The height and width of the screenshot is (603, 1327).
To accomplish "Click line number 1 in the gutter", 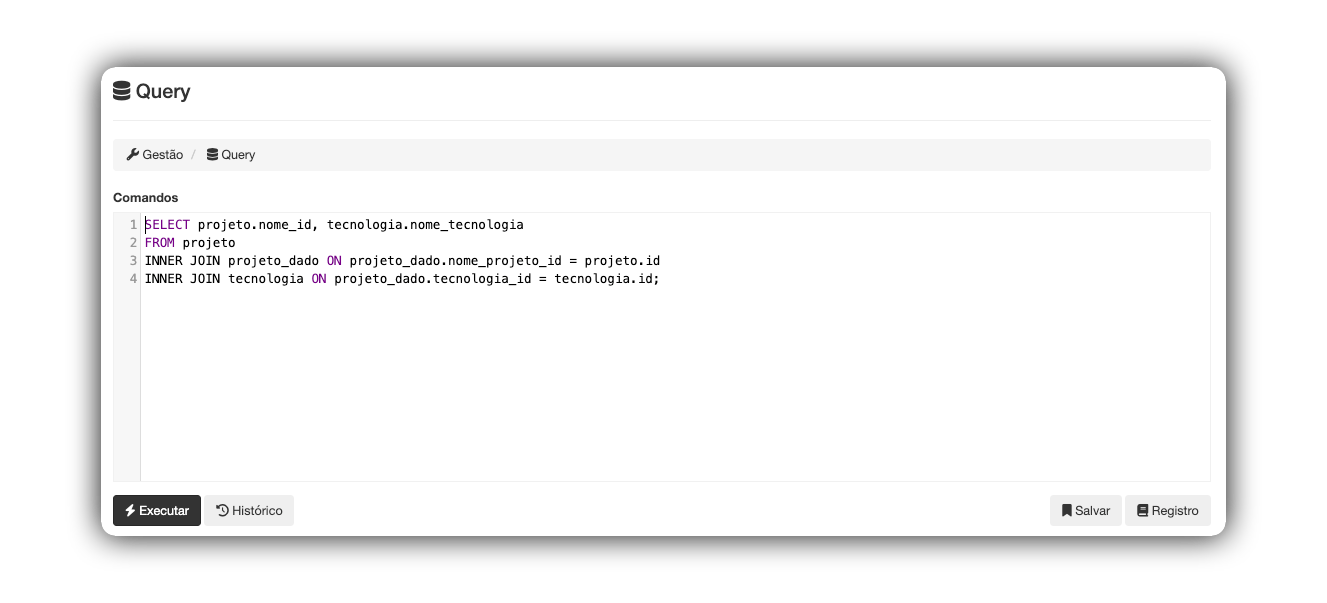I will (132, 224).
